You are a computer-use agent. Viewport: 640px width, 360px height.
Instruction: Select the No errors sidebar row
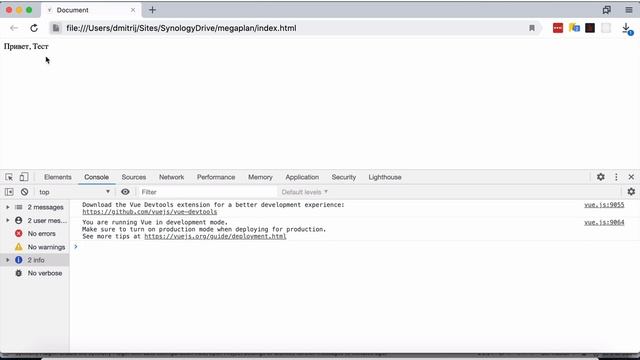[35, 233]
